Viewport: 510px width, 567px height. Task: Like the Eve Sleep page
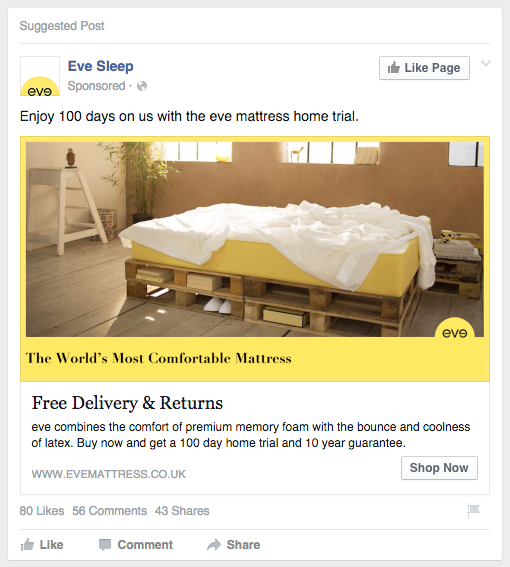[x=424, y=68]
